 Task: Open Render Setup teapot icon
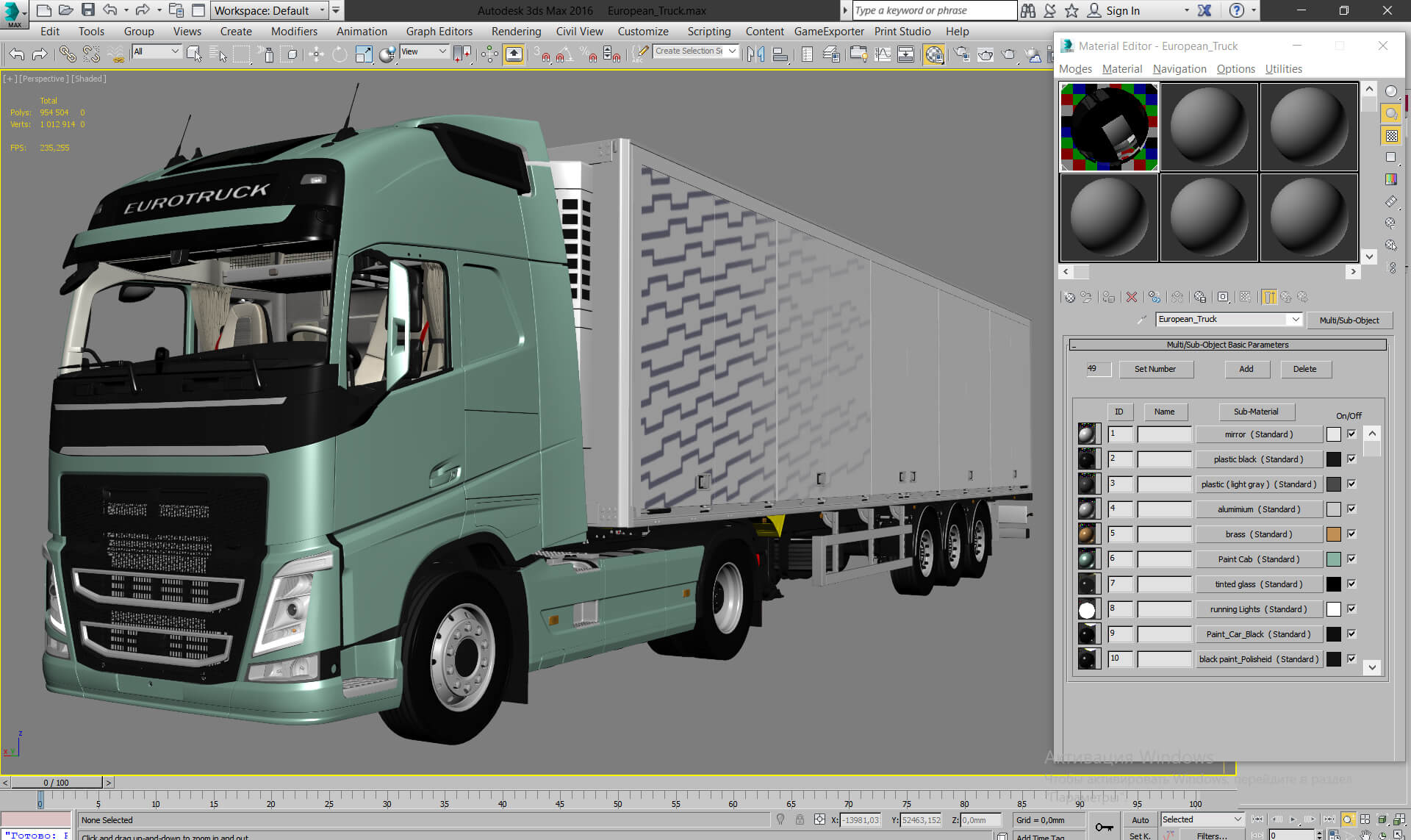point(961,54)
